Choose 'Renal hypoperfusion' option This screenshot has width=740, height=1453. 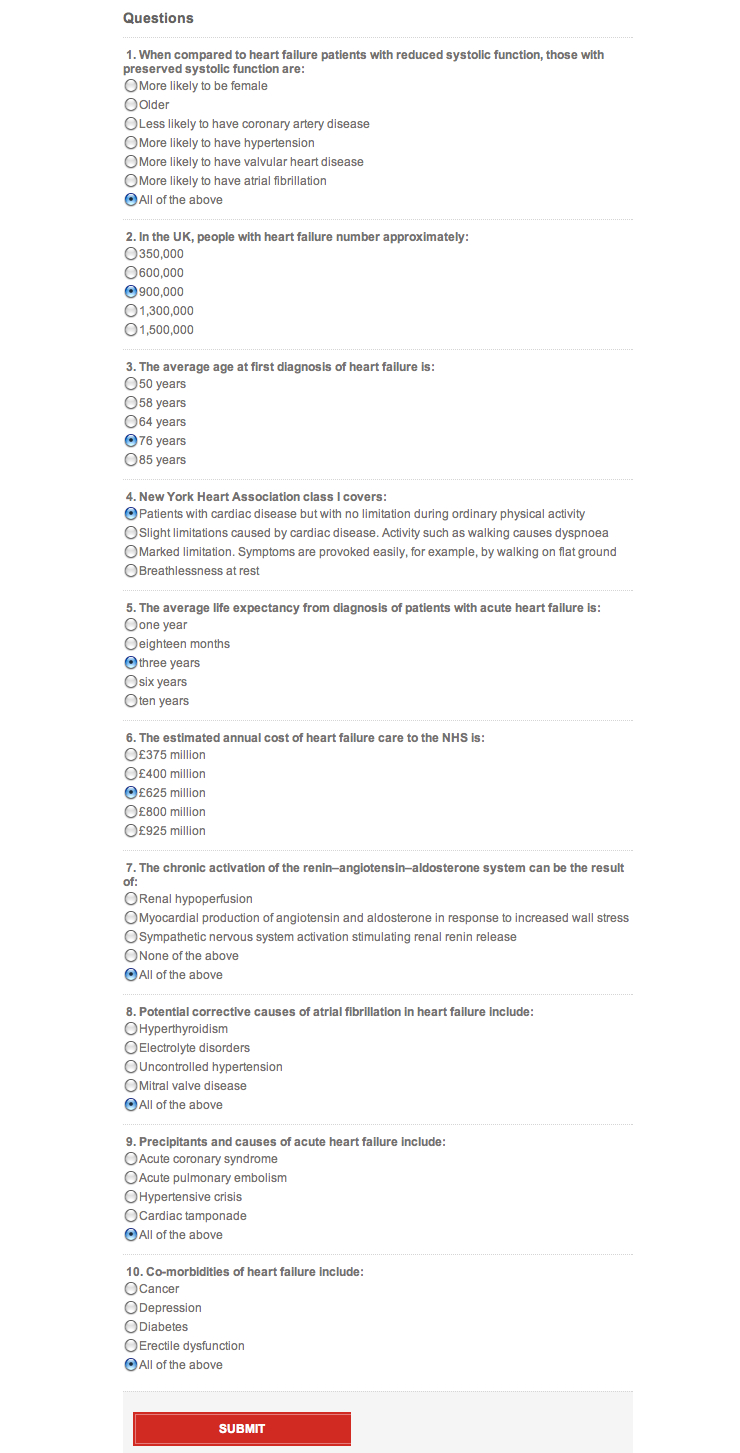click(x=131, y=899)
